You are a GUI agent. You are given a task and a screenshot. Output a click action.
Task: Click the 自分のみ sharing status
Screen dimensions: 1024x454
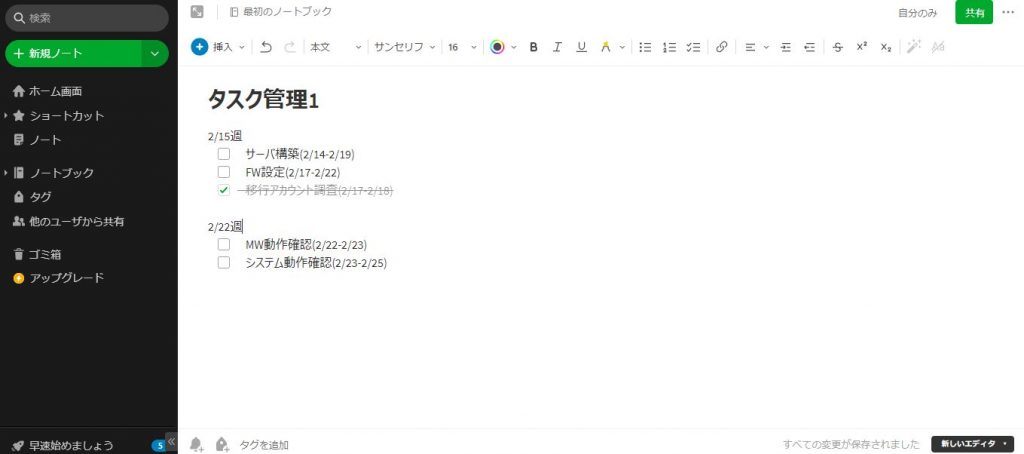tap(918, 12)
